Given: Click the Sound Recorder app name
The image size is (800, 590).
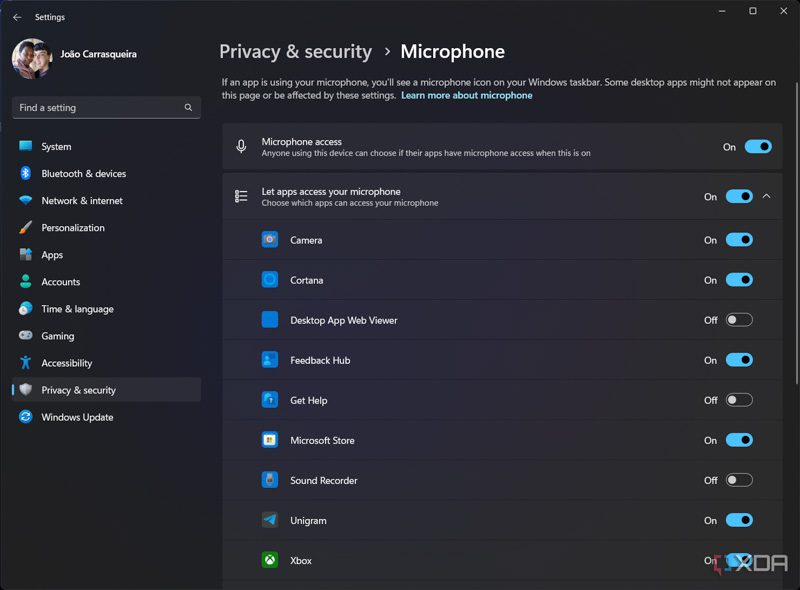Looking at the screenshot, I should (x=324, y=480).
